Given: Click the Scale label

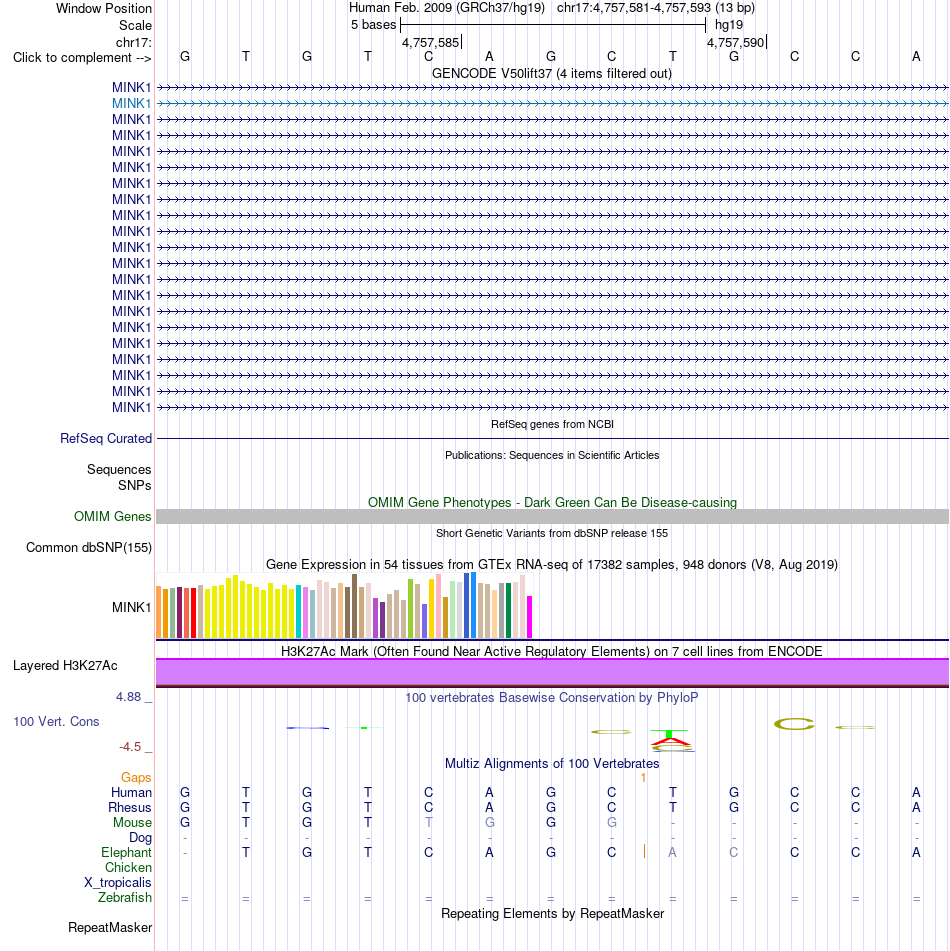Looking at the screenshot, I should [x=135, y=25].
